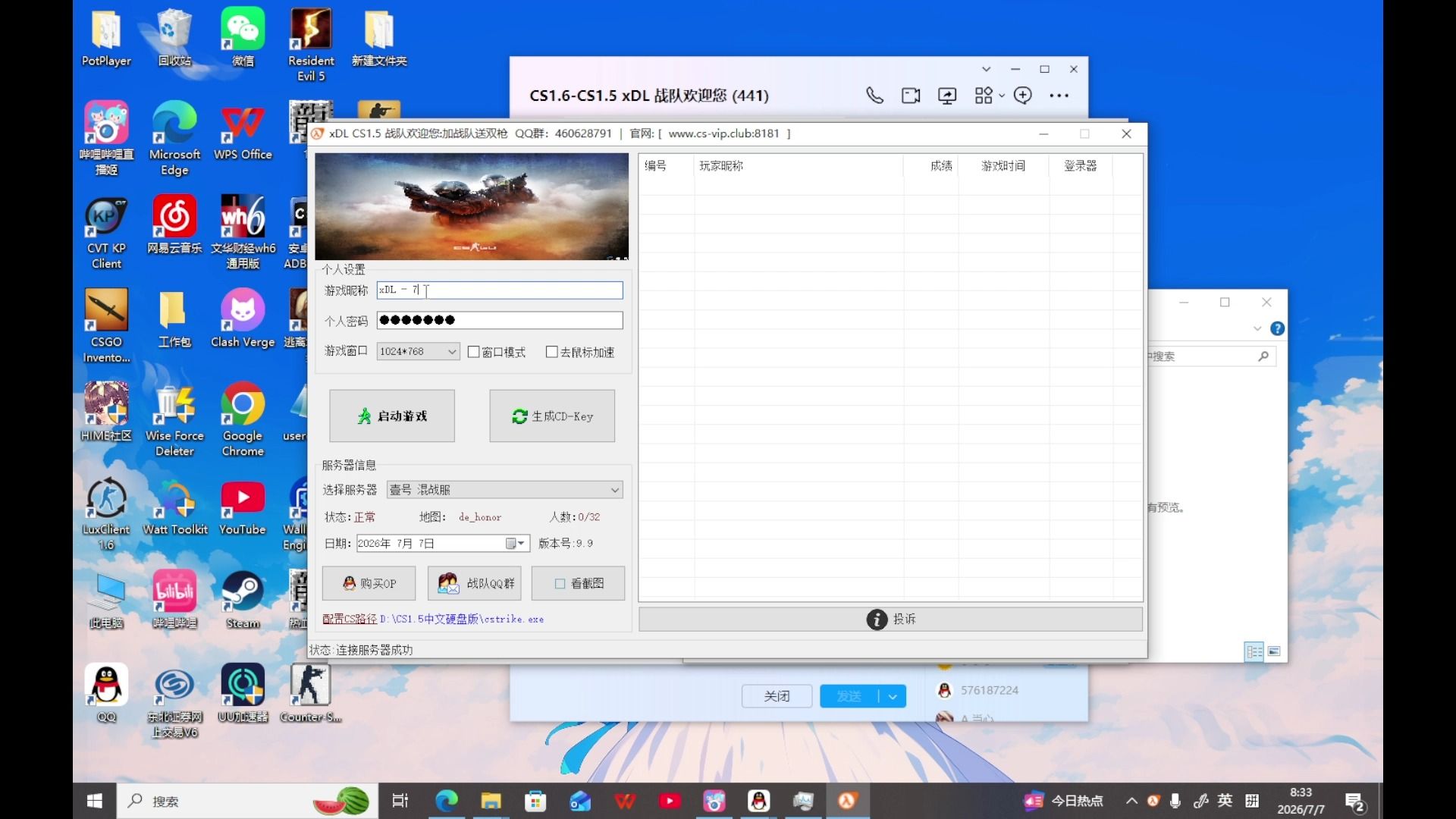Click the taskbar 搜索 search box
The height and width of the screenshot is (819, 1456).
click(247, 801)
